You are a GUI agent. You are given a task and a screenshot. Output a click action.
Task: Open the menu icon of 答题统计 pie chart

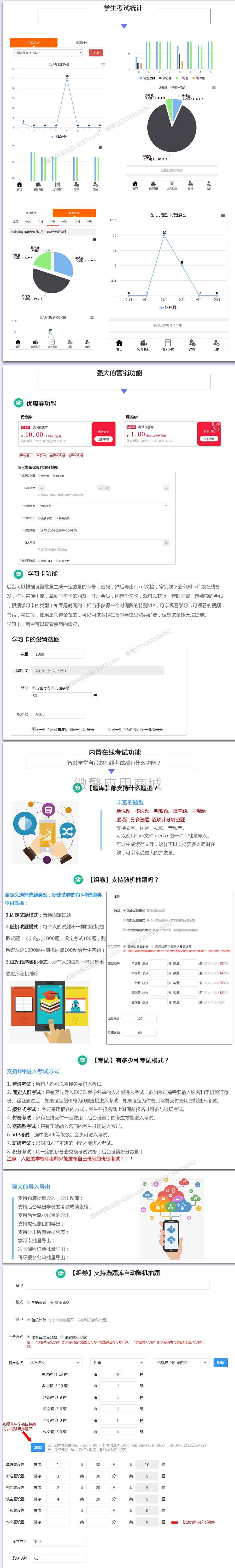coord(213,88)
